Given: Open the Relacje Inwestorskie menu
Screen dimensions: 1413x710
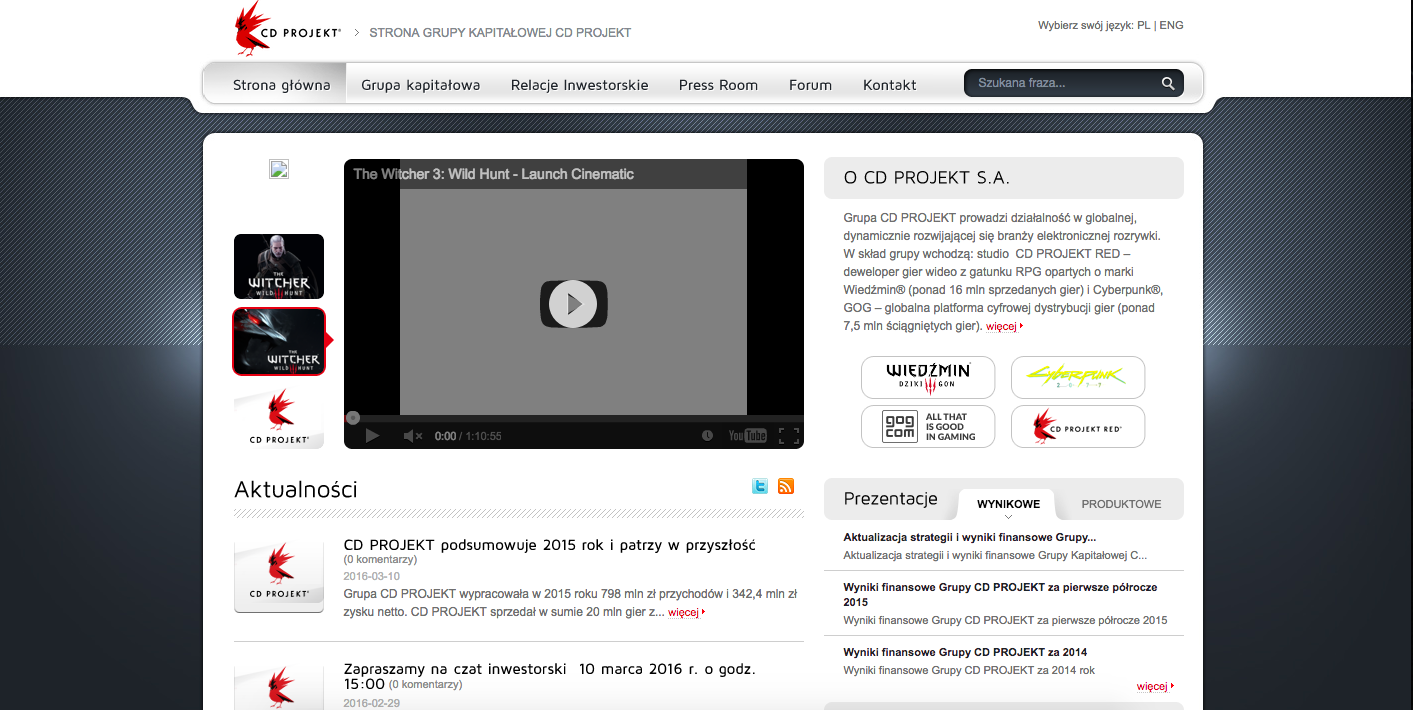Looking at the screenshot, I should point(579,85).
